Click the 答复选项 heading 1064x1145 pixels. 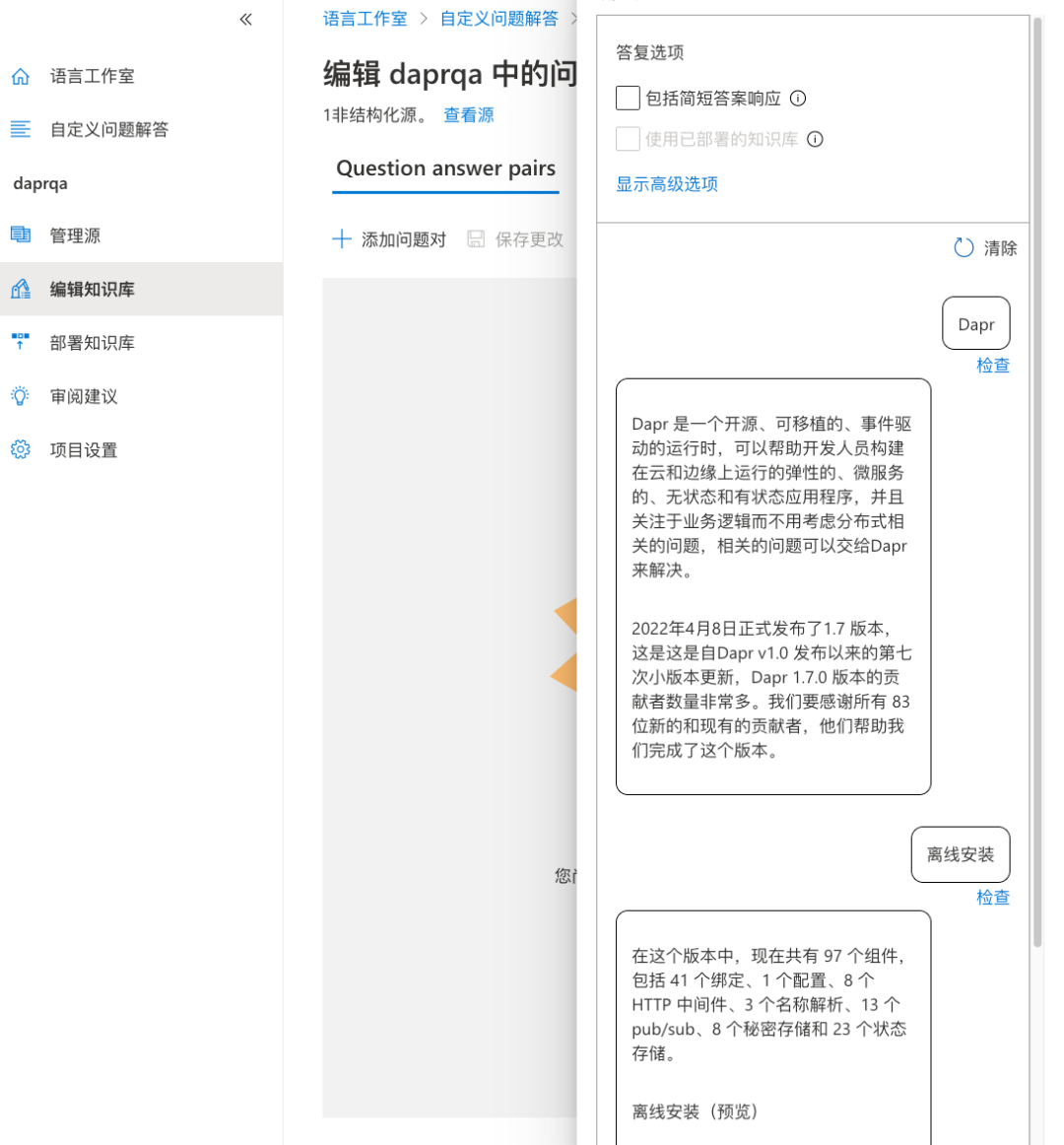point(650,52)
